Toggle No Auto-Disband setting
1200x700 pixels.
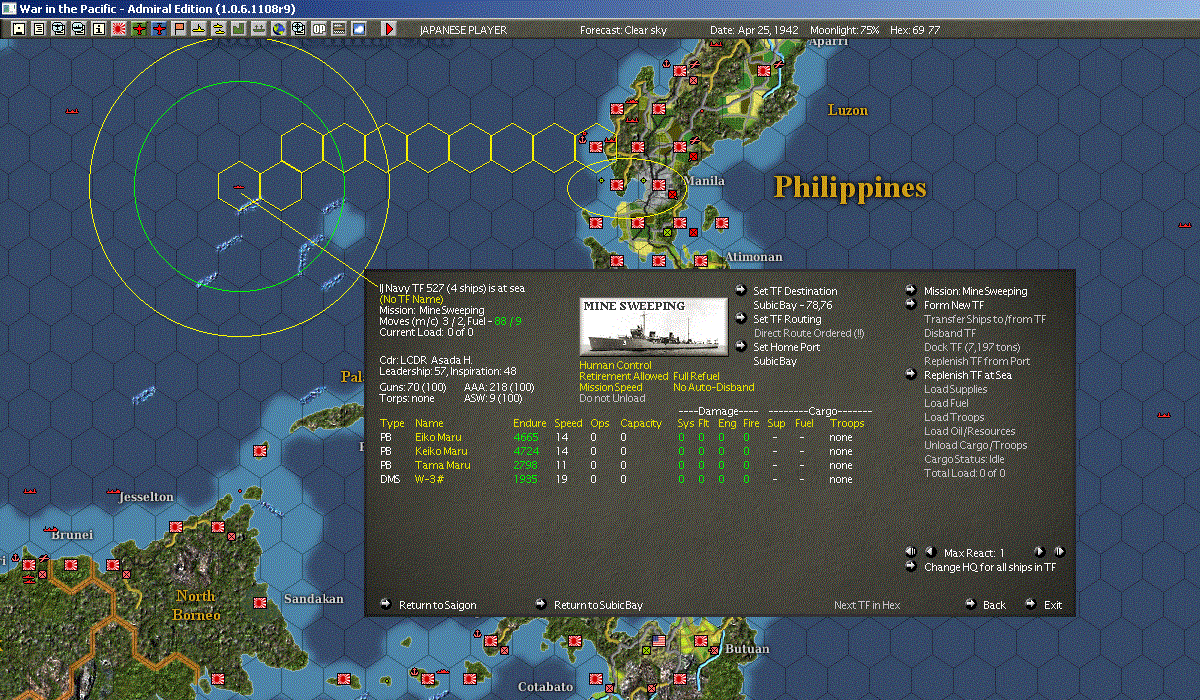point(714,387)
